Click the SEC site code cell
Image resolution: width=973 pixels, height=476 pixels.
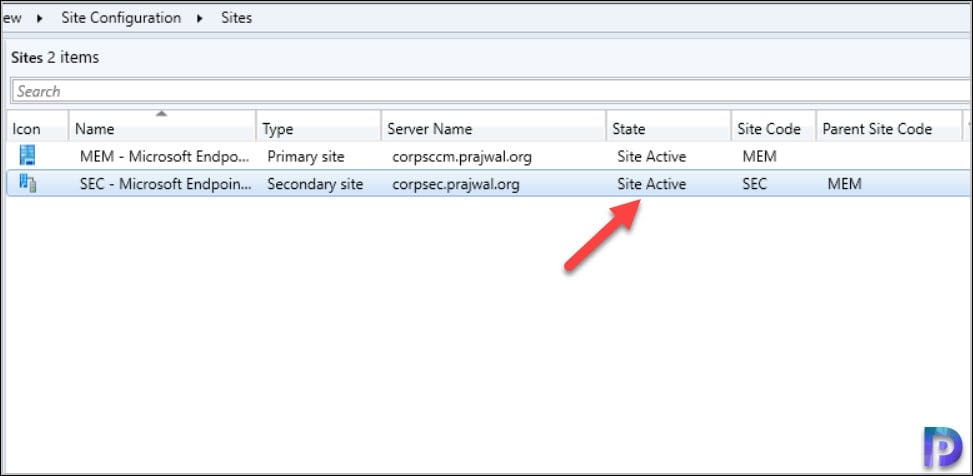755,184
